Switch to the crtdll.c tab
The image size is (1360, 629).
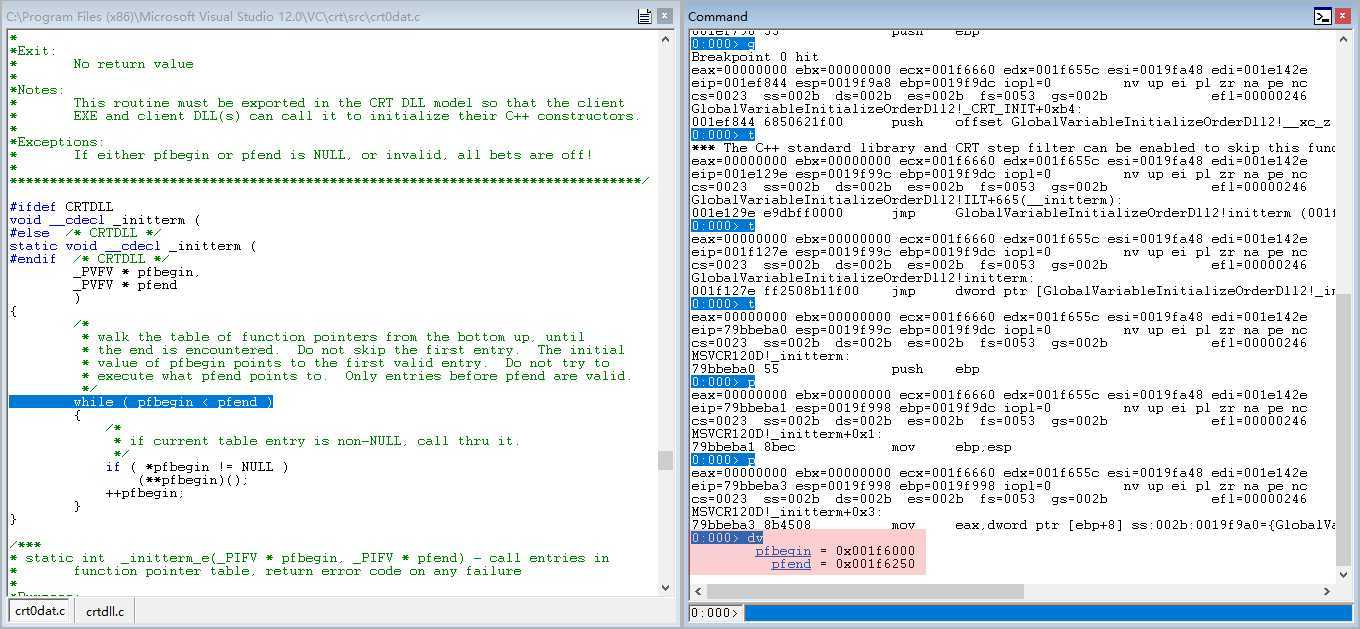click(x=105, y=611)
